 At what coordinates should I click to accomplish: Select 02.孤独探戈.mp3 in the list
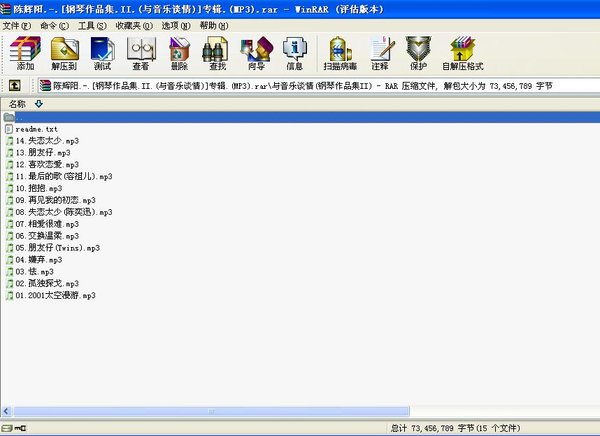47,284
